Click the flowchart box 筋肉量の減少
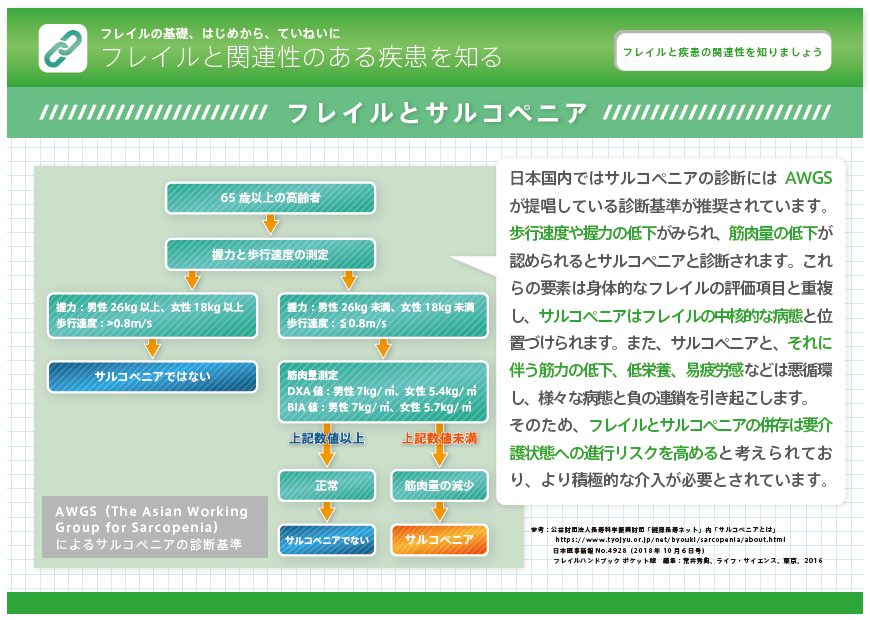Screen dimensions: 870x620 click(x=439, y=486)
